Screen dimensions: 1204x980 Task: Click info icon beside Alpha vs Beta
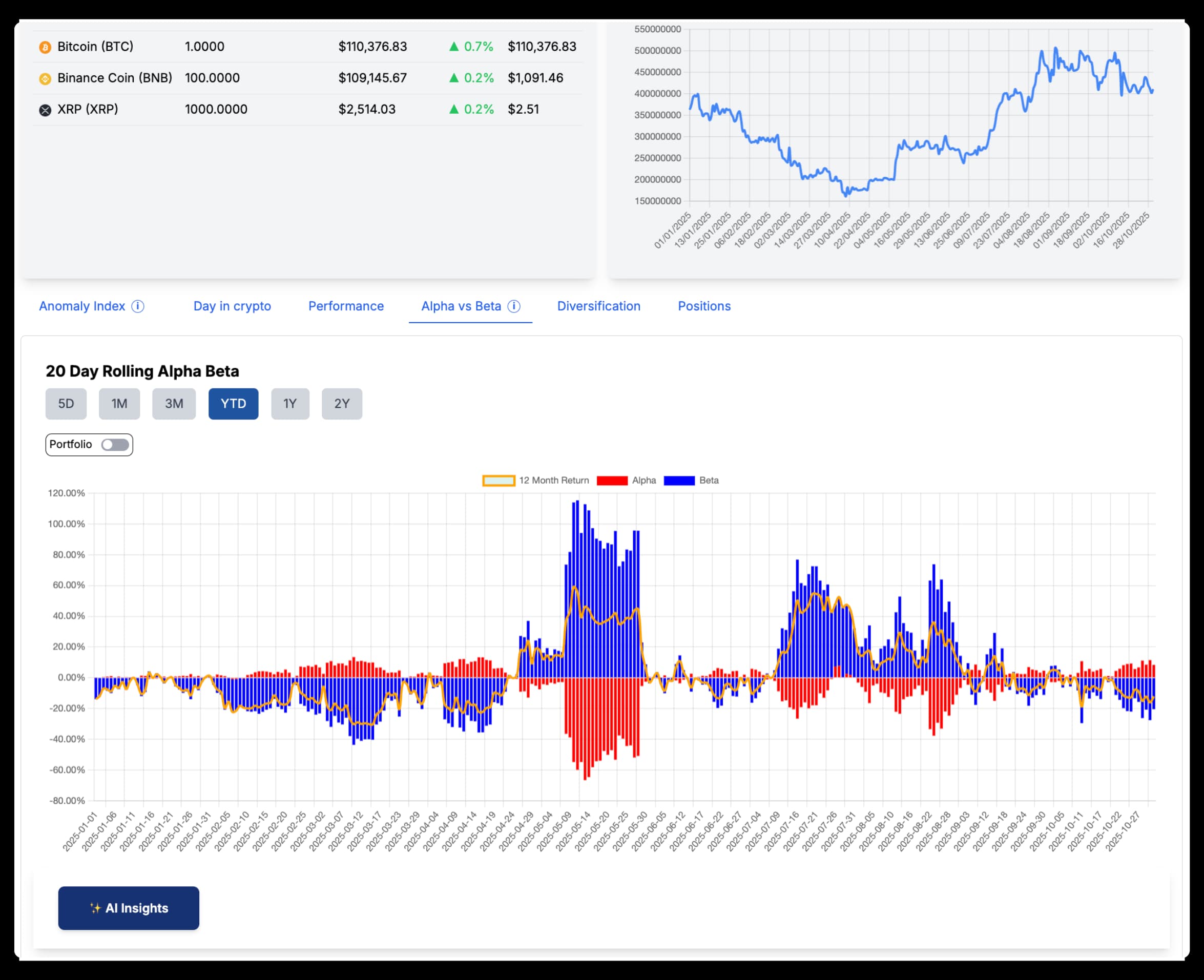click(514, 306)
